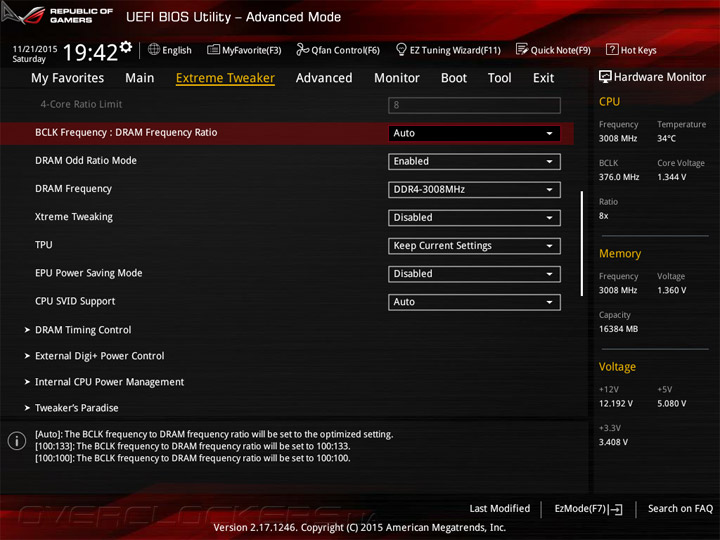This screenshot has width=720, height=540.
Task: Click Last Modified
Action: click(x=500, y=508)
